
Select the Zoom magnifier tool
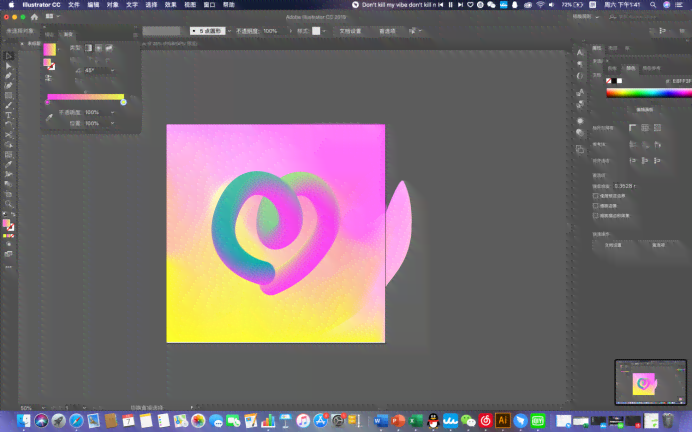tap(8, 204)
